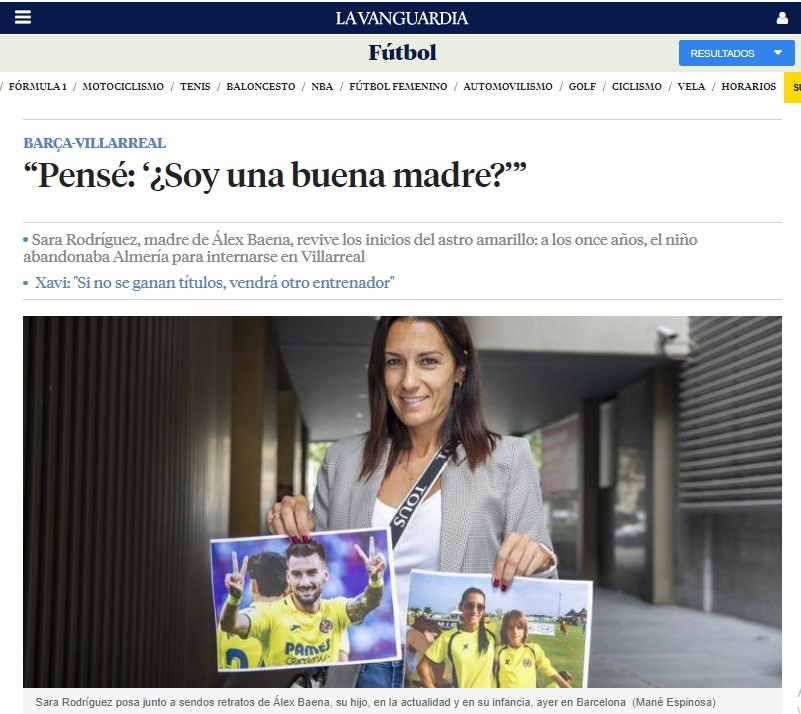Open the hamburger menu icon
Viewport: 801px width, 714px height.
22,17
